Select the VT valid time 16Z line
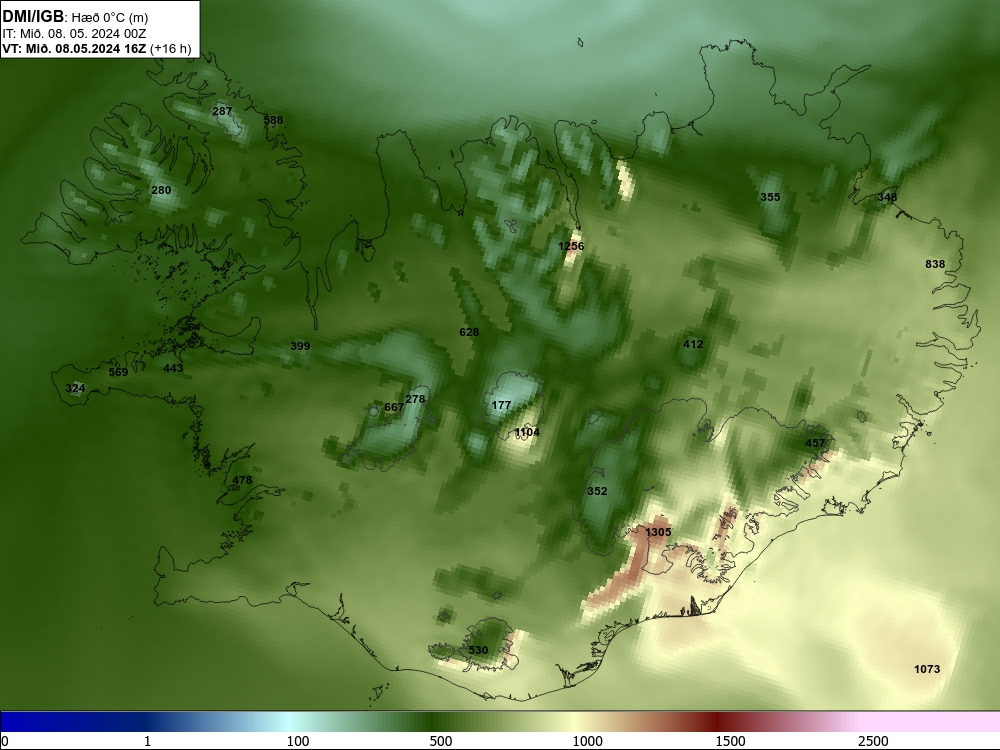Viewport: 1000px width, 750px height. [97, 48]
